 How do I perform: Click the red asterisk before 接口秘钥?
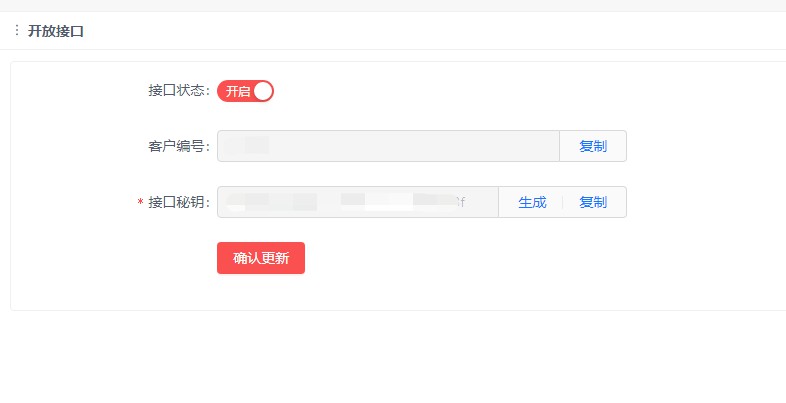point(140,202)
